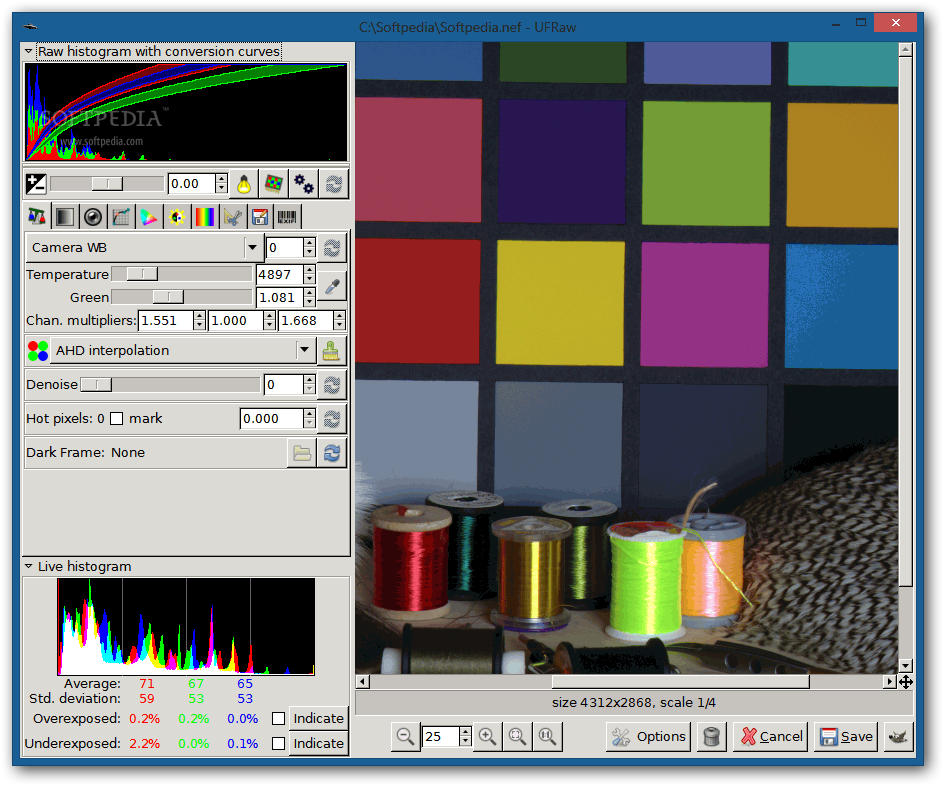
Task: Reset white balance to initial value
Action: coord(332,247)
